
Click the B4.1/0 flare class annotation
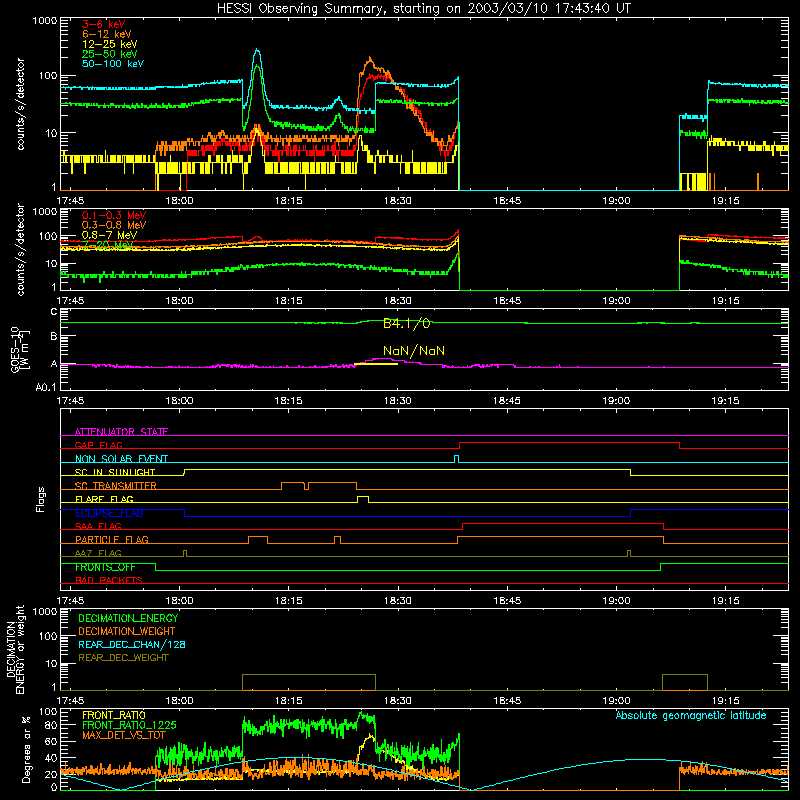coord(407,323)
